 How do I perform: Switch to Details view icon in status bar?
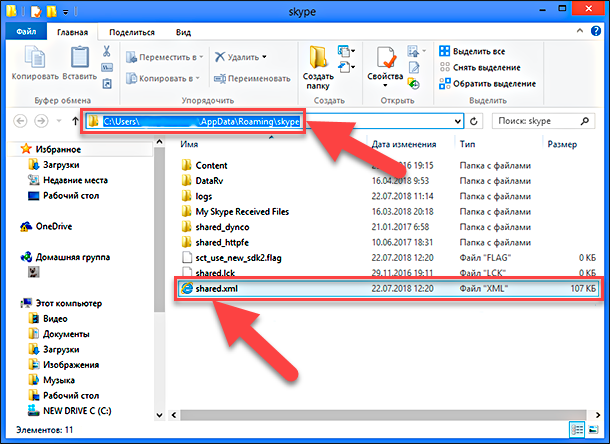click(x=577, y=430)
